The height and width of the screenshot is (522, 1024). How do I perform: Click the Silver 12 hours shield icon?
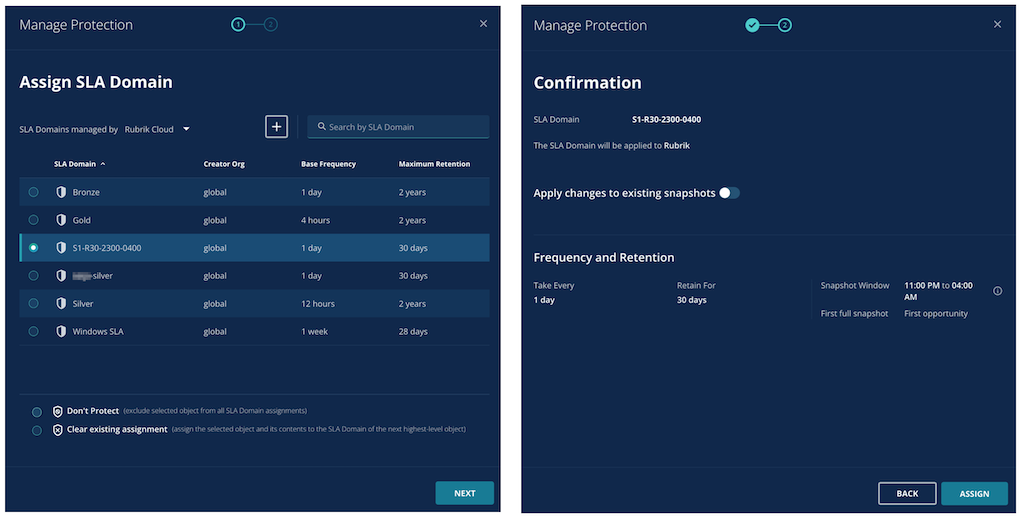61,304
